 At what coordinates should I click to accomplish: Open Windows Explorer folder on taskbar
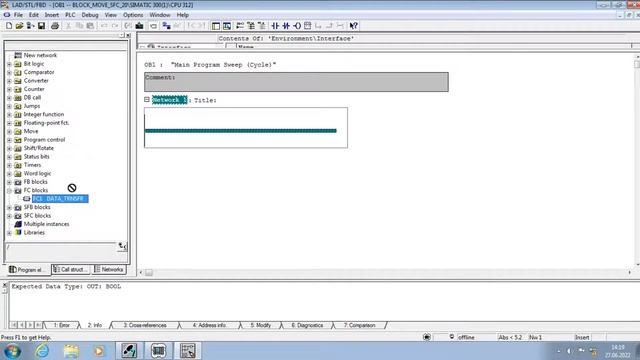point(71,351)
